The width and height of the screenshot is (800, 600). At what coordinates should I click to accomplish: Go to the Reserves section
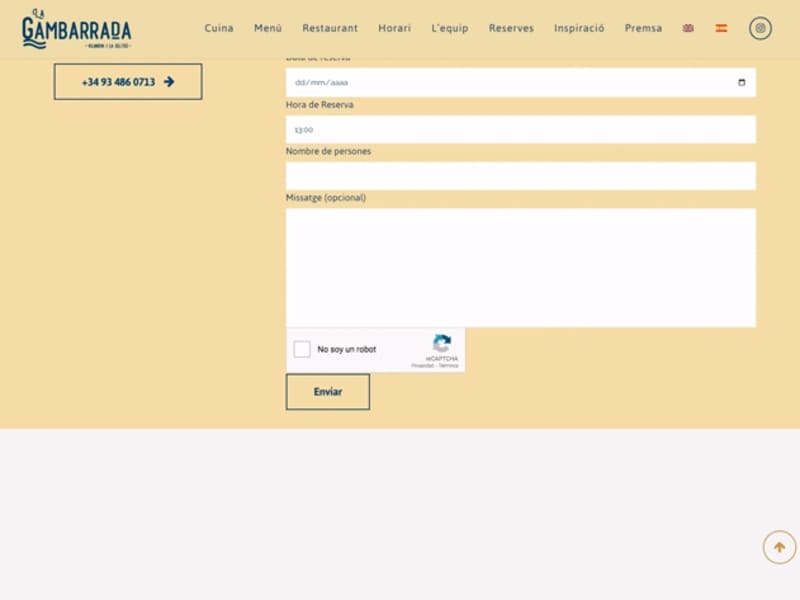click(511, 28)
